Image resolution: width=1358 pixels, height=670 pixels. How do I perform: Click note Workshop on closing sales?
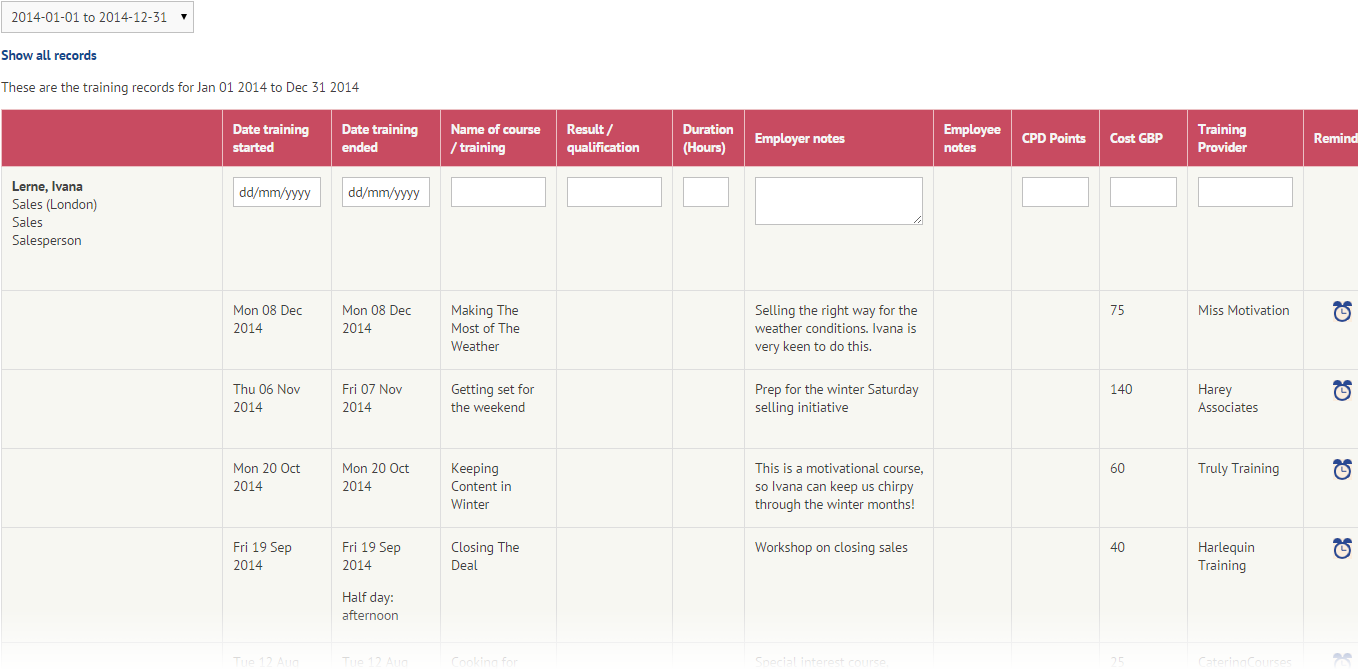click(x=831, y=547)
